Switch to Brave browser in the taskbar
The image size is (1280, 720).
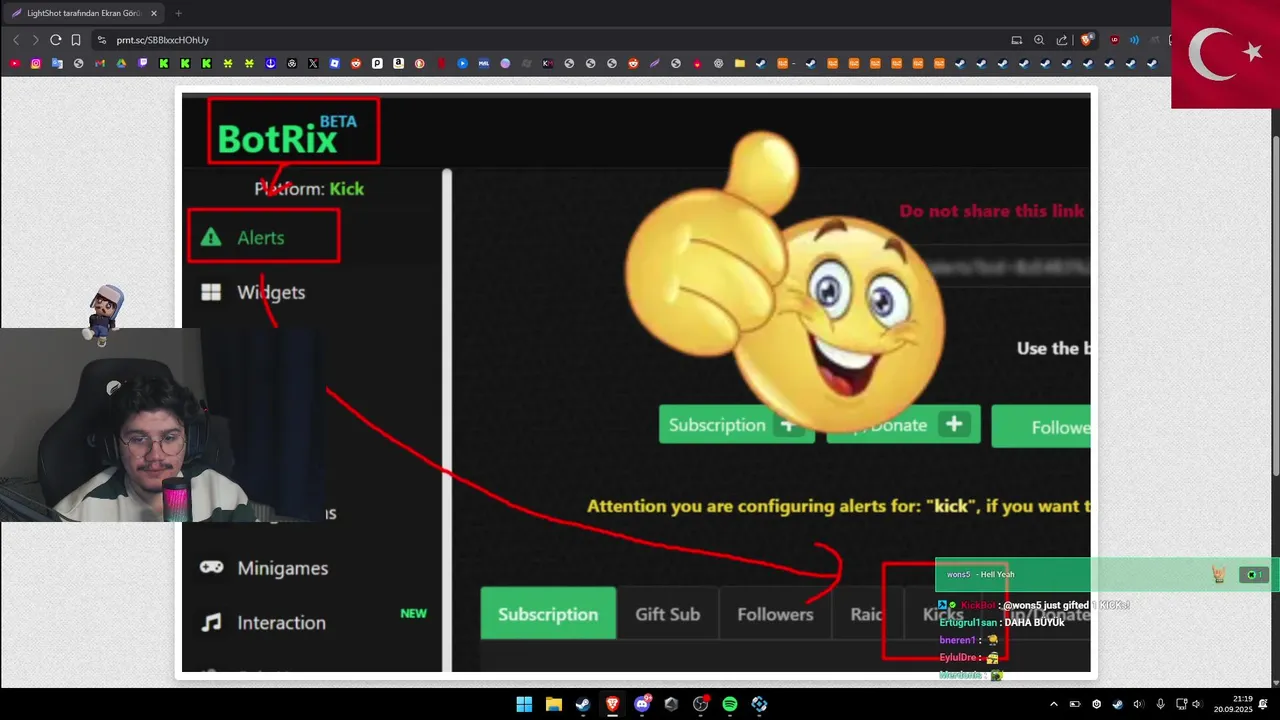[x=612, y=704]
